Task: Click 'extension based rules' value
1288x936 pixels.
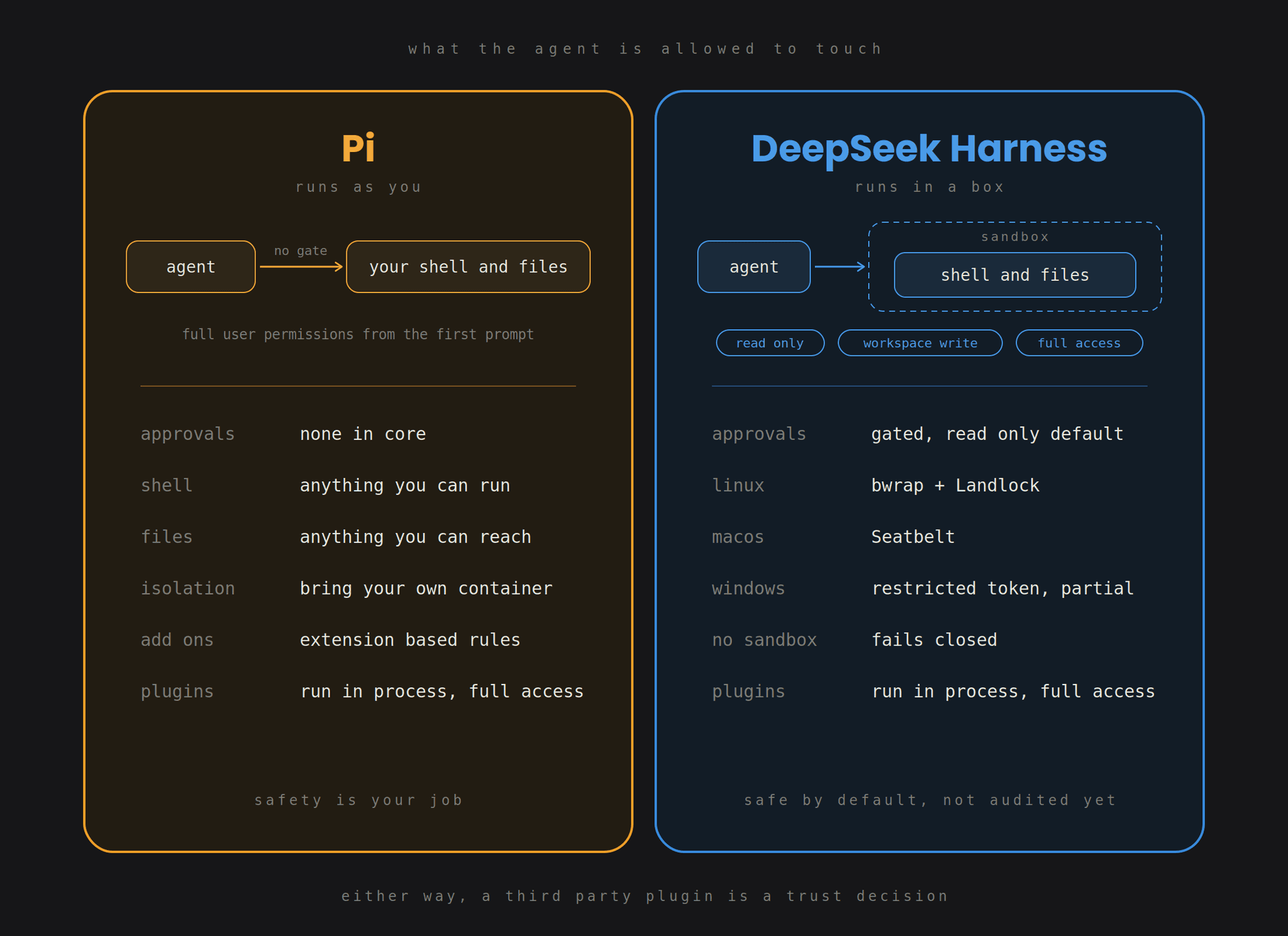Action: 410,640
